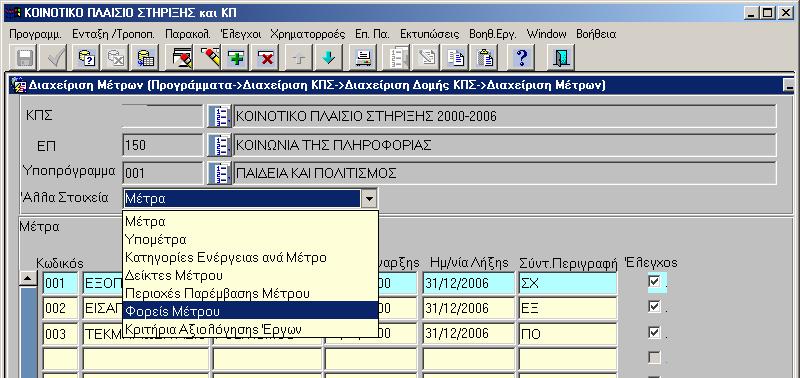Select Υπομέτρα from the dropdown list
The height and width of the screenshot is (378, 800).
[251, 239]
